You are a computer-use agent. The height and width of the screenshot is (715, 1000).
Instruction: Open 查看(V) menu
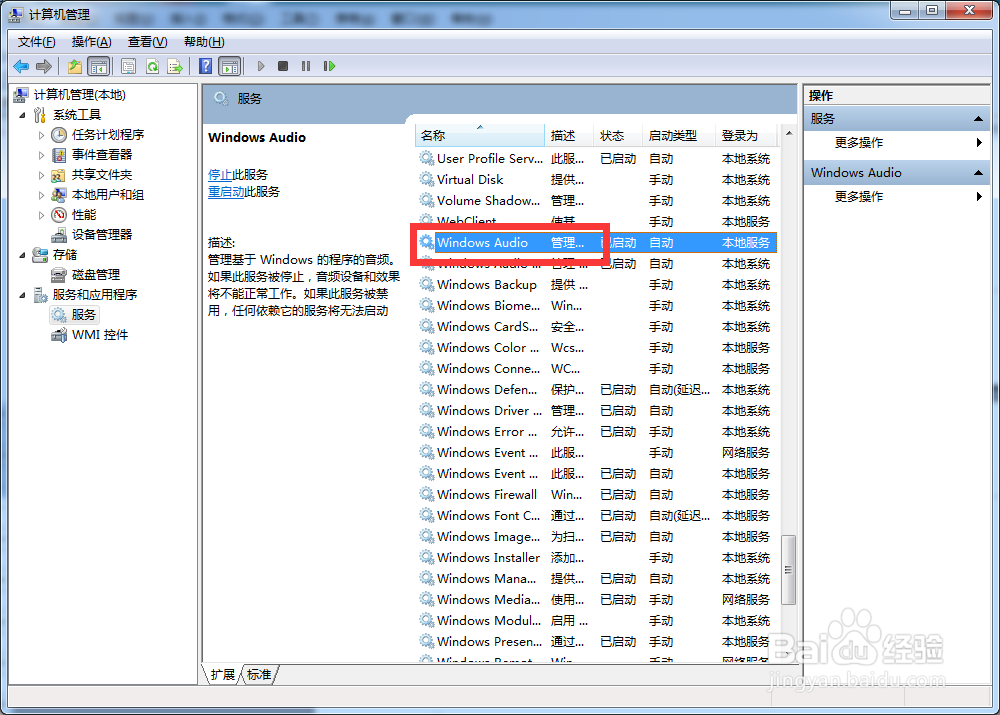[x=147, y=42]
